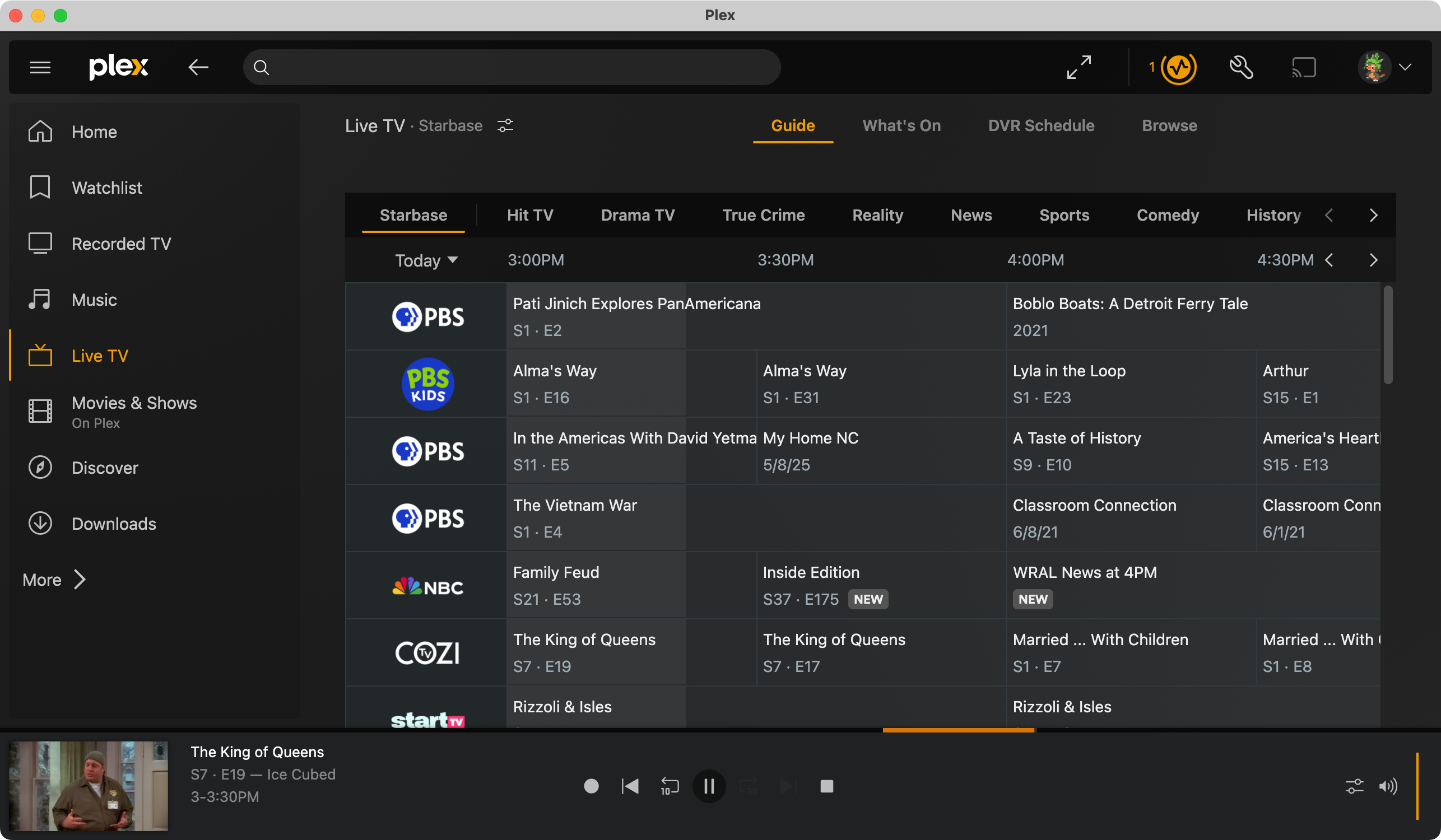Select the History category
Viewport: 1441px width, 840px height.
(x=1273, y=216)
